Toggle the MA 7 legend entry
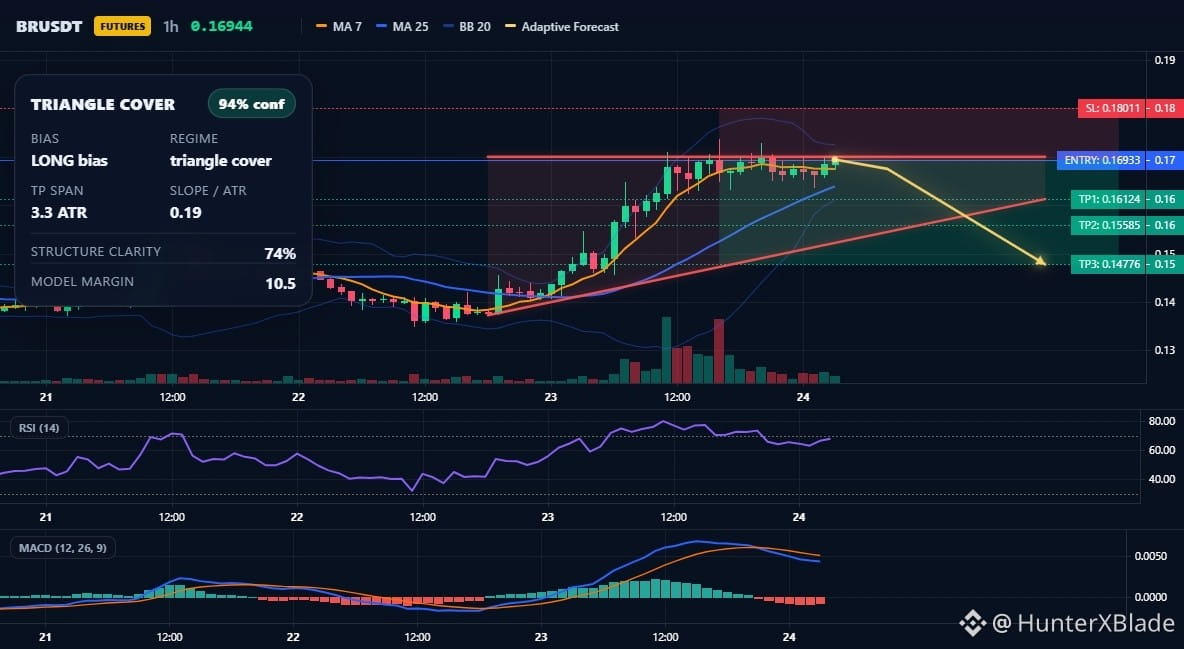Viewport: 1184px width, 649px height. click(339, 26)
